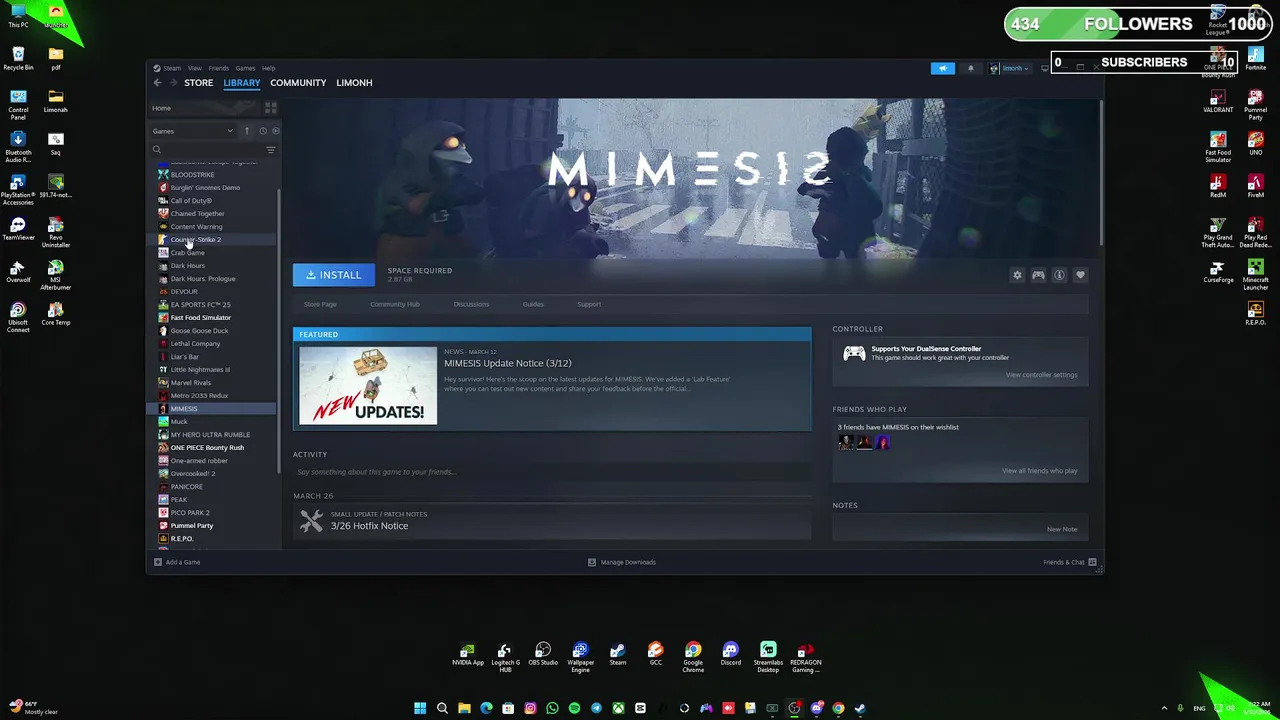Click the Big Picture mode monitor icon

tap(1045, 68)
